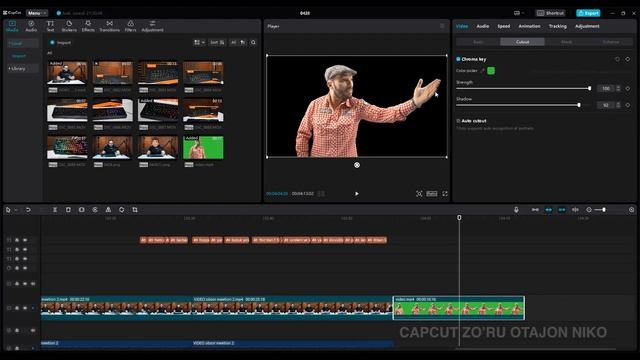Image resolution: width=640 pixels, height=360 pixels.
Task: Open the Sort dropdown in media panel
Action: 217,42
